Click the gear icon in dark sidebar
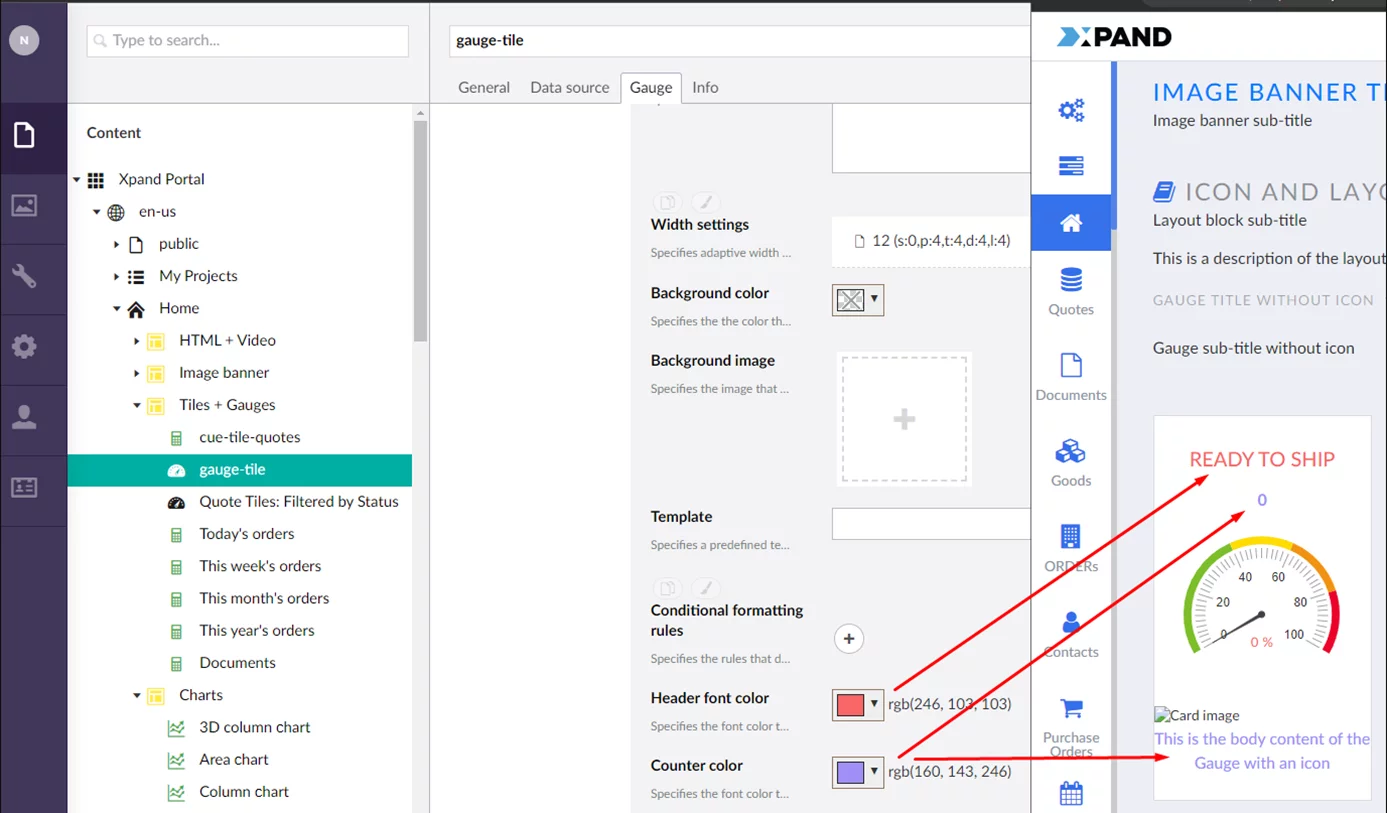The height and width of the screenshot is (813, 1387). tap(24, 346)
